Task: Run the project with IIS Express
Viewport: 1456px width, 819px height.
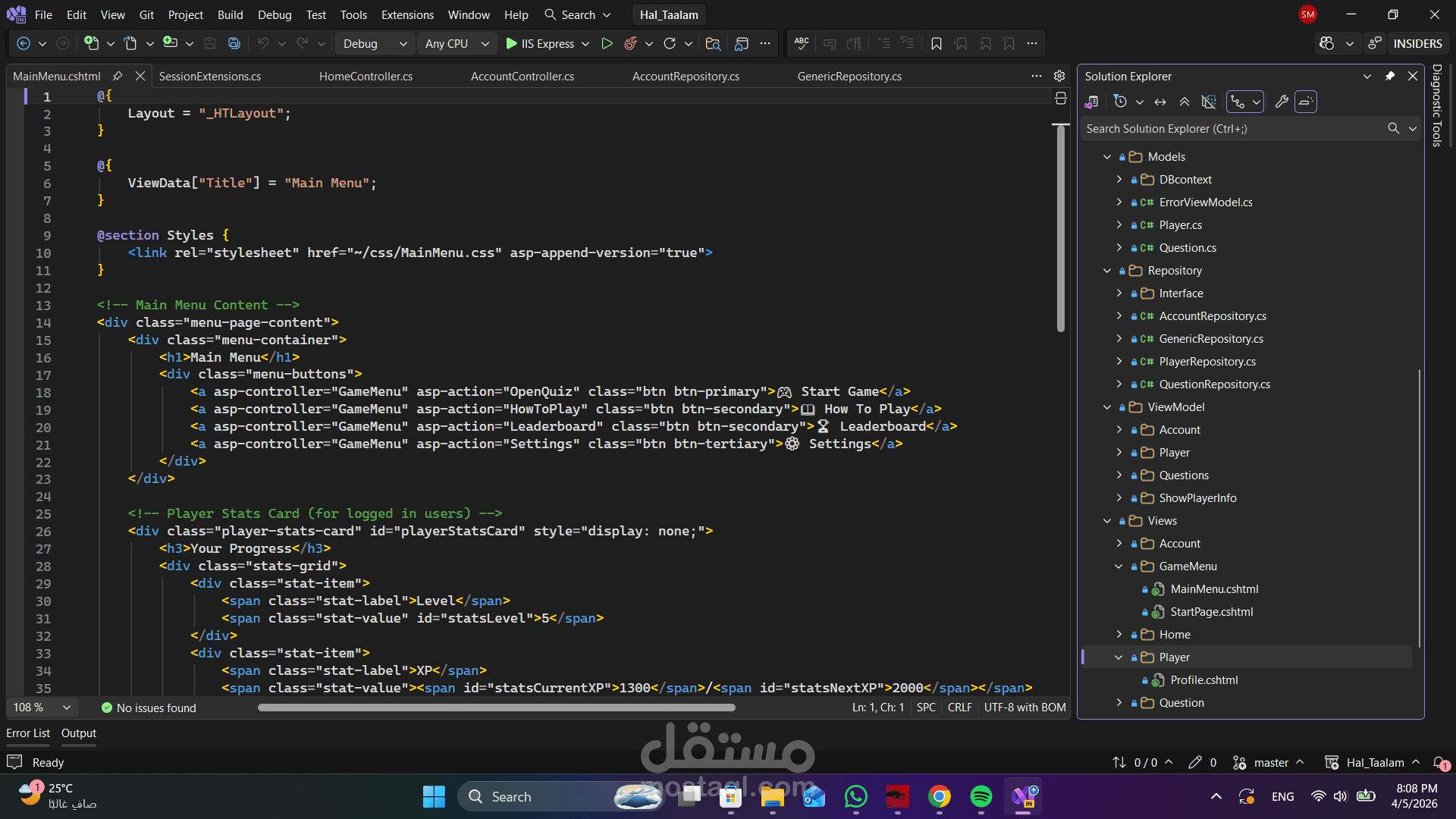Action: coord(539,44)
